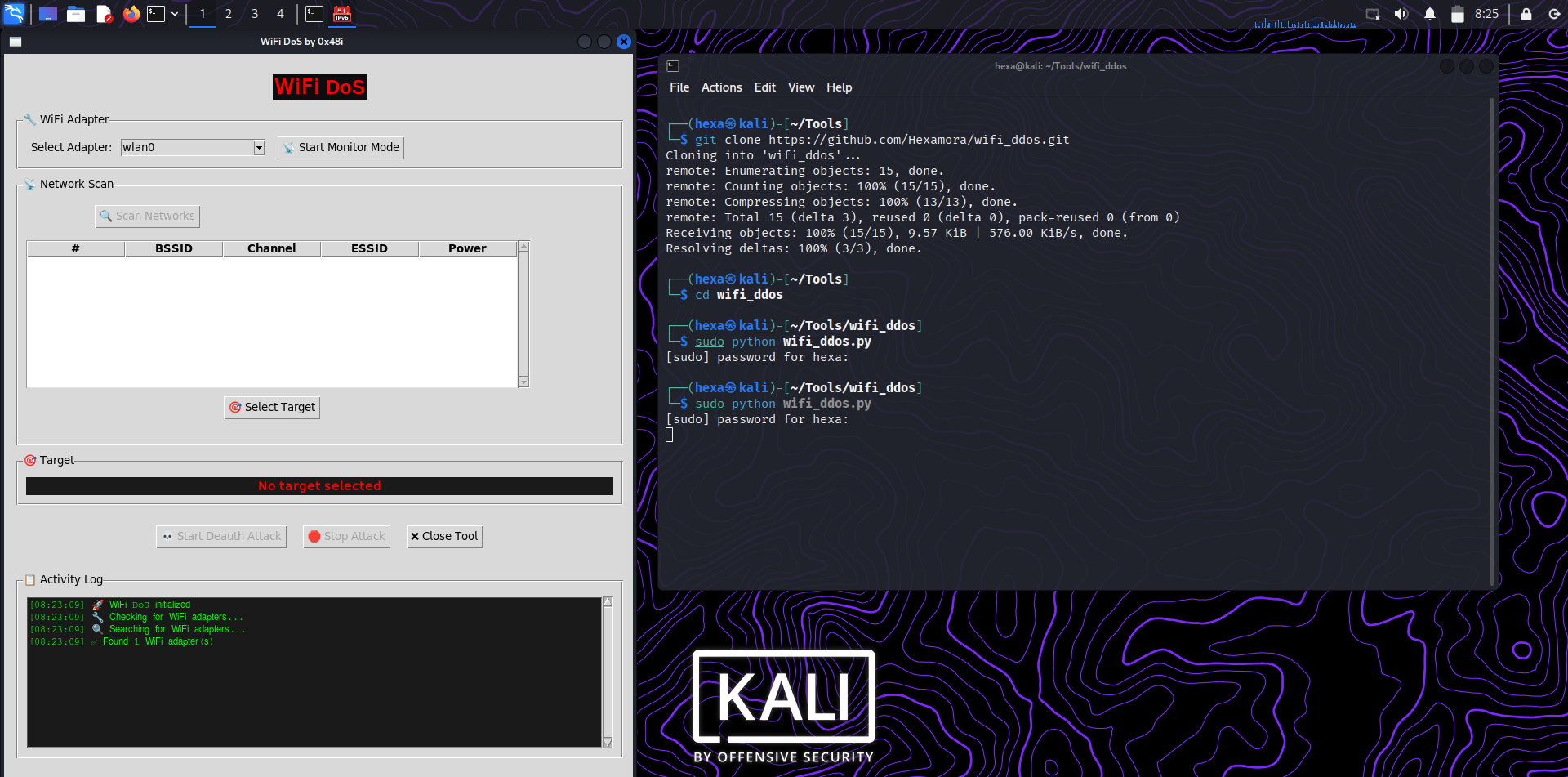Image resolution: width=1568 pixels, height=777 pixels.
Task: Launch Firefox from the top panel
Action: click(x=131, y=14)
